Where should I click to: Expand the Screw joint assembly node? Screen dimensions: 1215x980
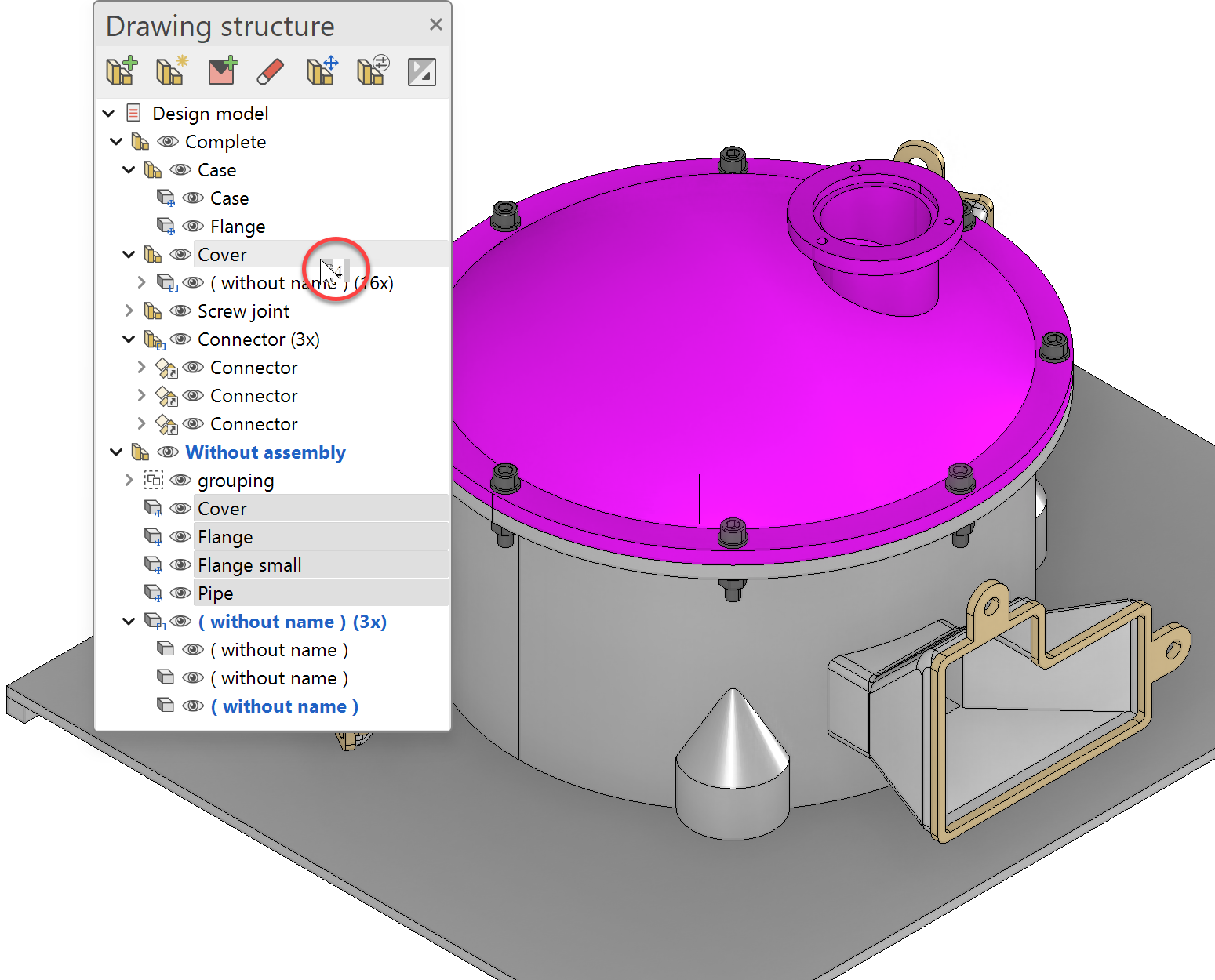(129, 311)
